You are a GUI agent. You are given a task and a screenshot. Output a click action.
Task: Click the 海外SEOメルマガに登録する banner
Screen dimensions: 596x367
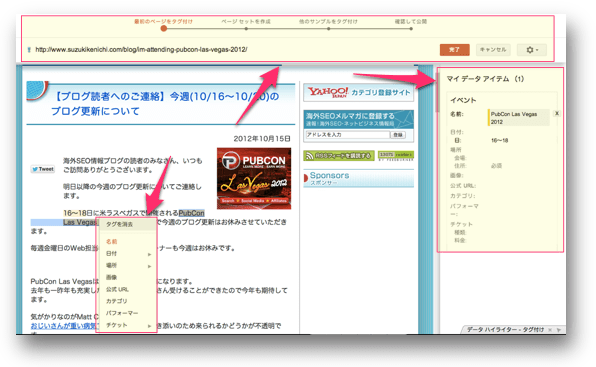pos(358,119)
